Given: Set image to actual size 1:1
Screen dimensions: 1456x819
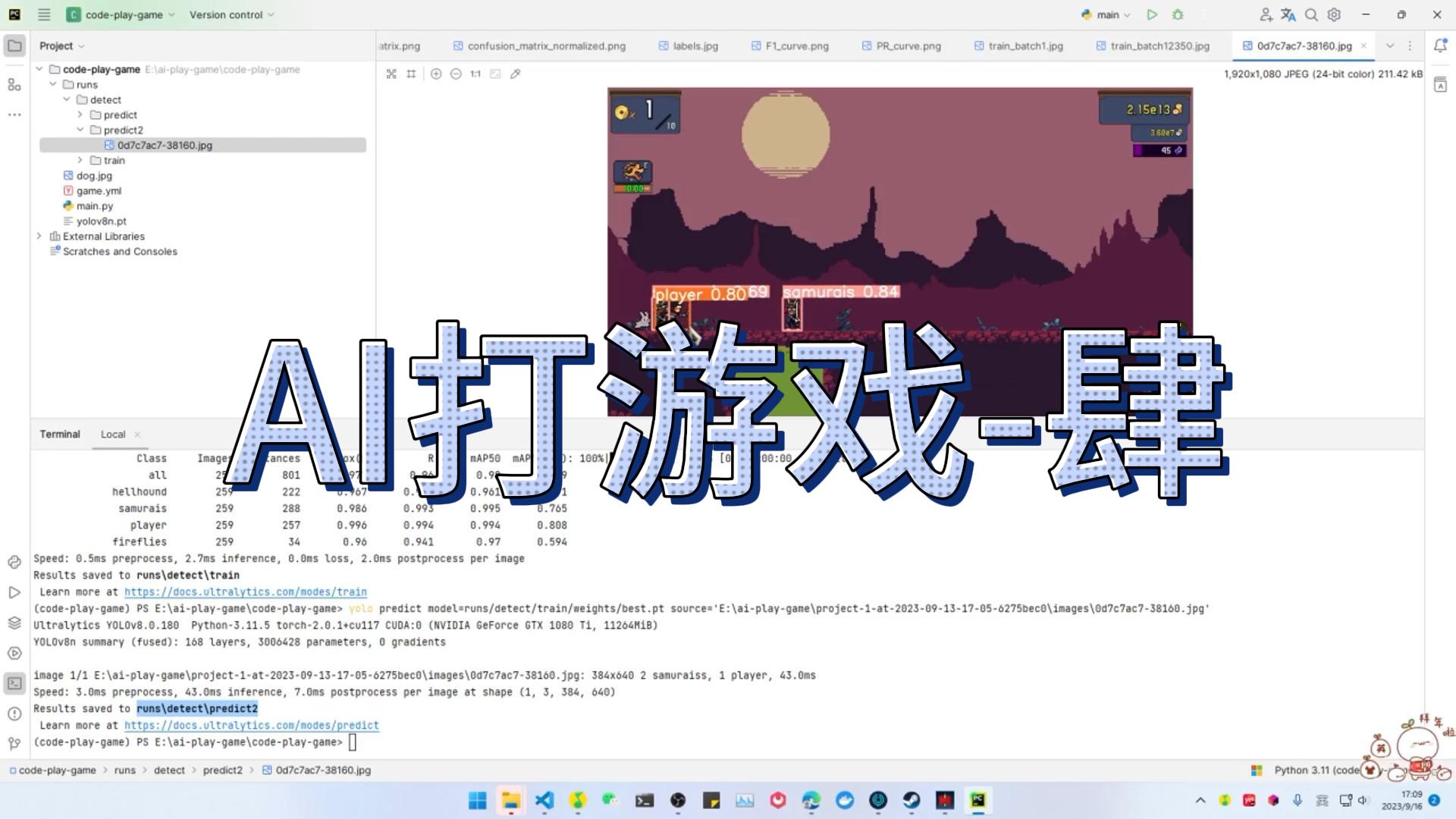Looking at the screenshot, I should click(x=475, y=74).
